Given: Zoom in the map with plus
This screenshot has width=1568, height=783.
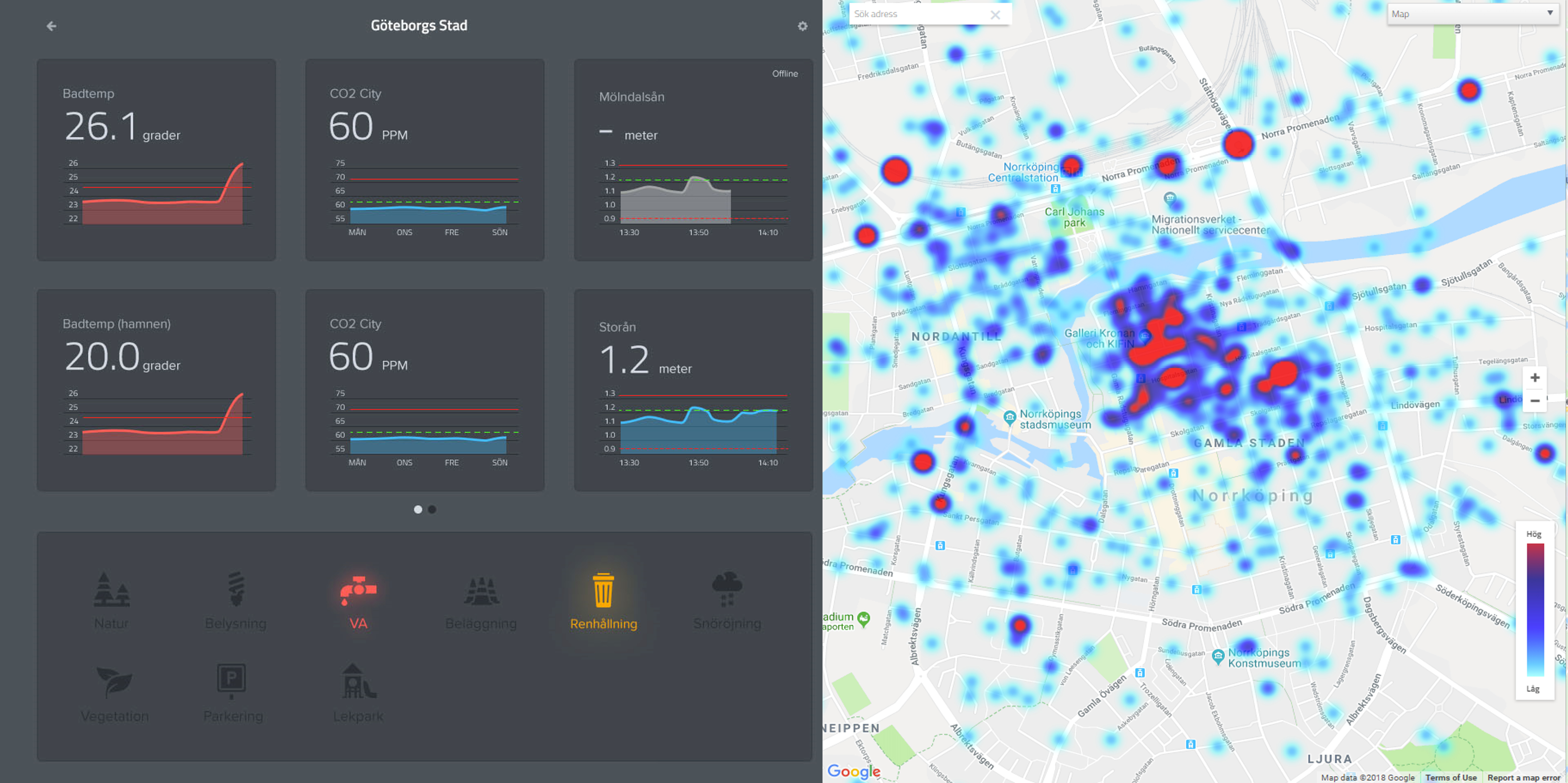Looking at the screenshot, I should pos(1535,377).
